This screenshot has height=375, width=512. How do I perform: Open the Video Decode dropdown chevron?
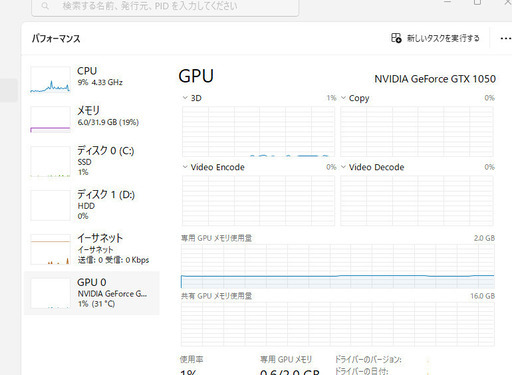pos(343,167)
